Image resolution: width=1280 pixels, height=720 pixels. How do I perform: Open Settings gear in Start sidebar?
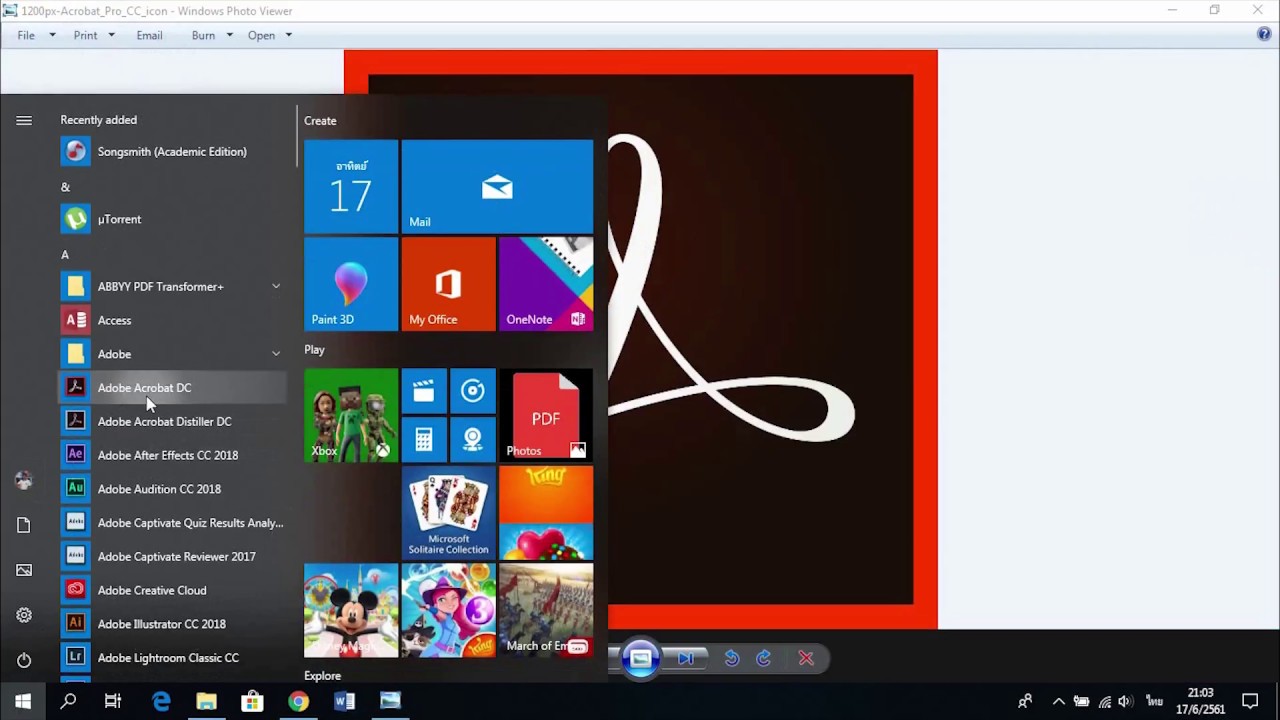(x=24, y=615)
